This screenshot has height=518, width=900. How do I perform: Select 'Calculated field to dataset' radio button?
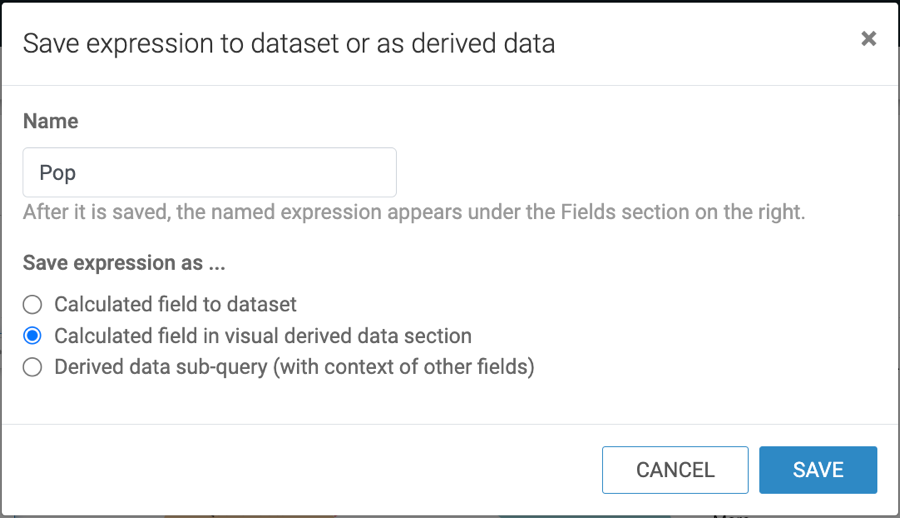click(x=33, y=304)
